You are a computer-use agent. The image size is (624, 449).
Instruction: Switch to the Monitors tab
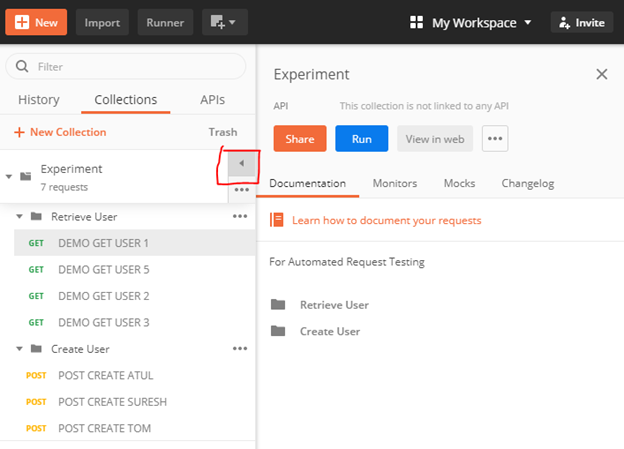(395, 183)
